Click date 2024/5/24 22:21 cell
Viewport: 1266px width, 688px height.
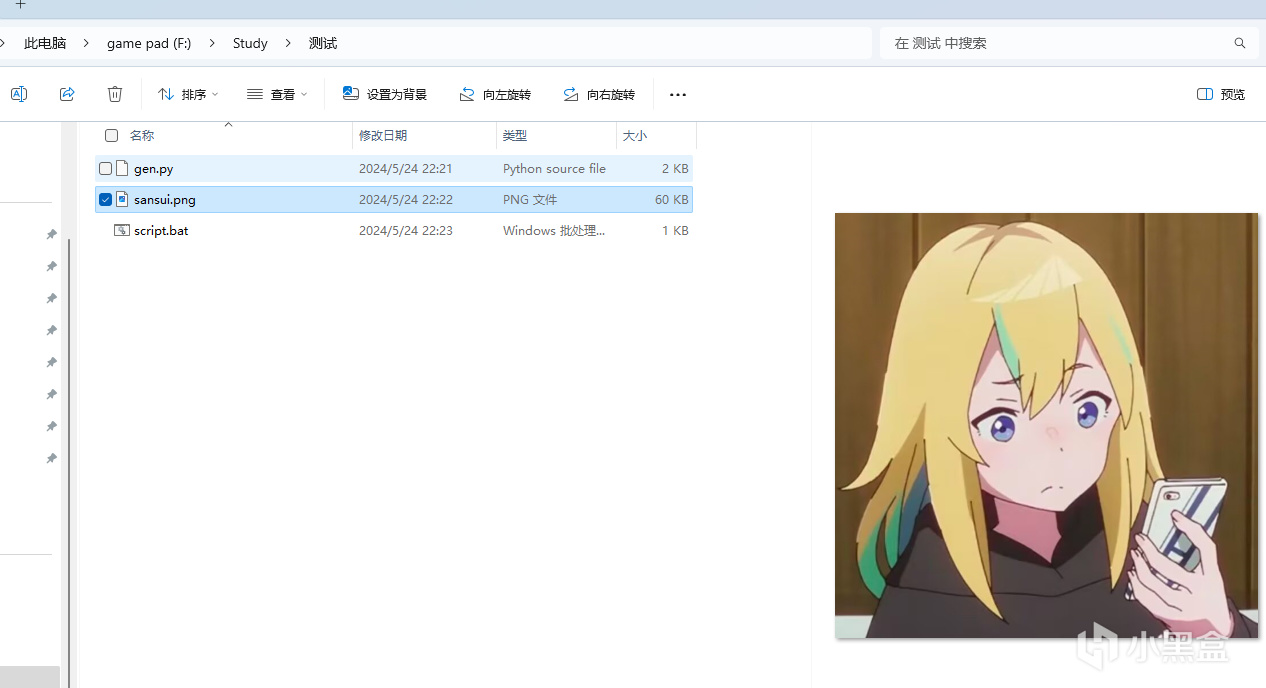[406, 169]
